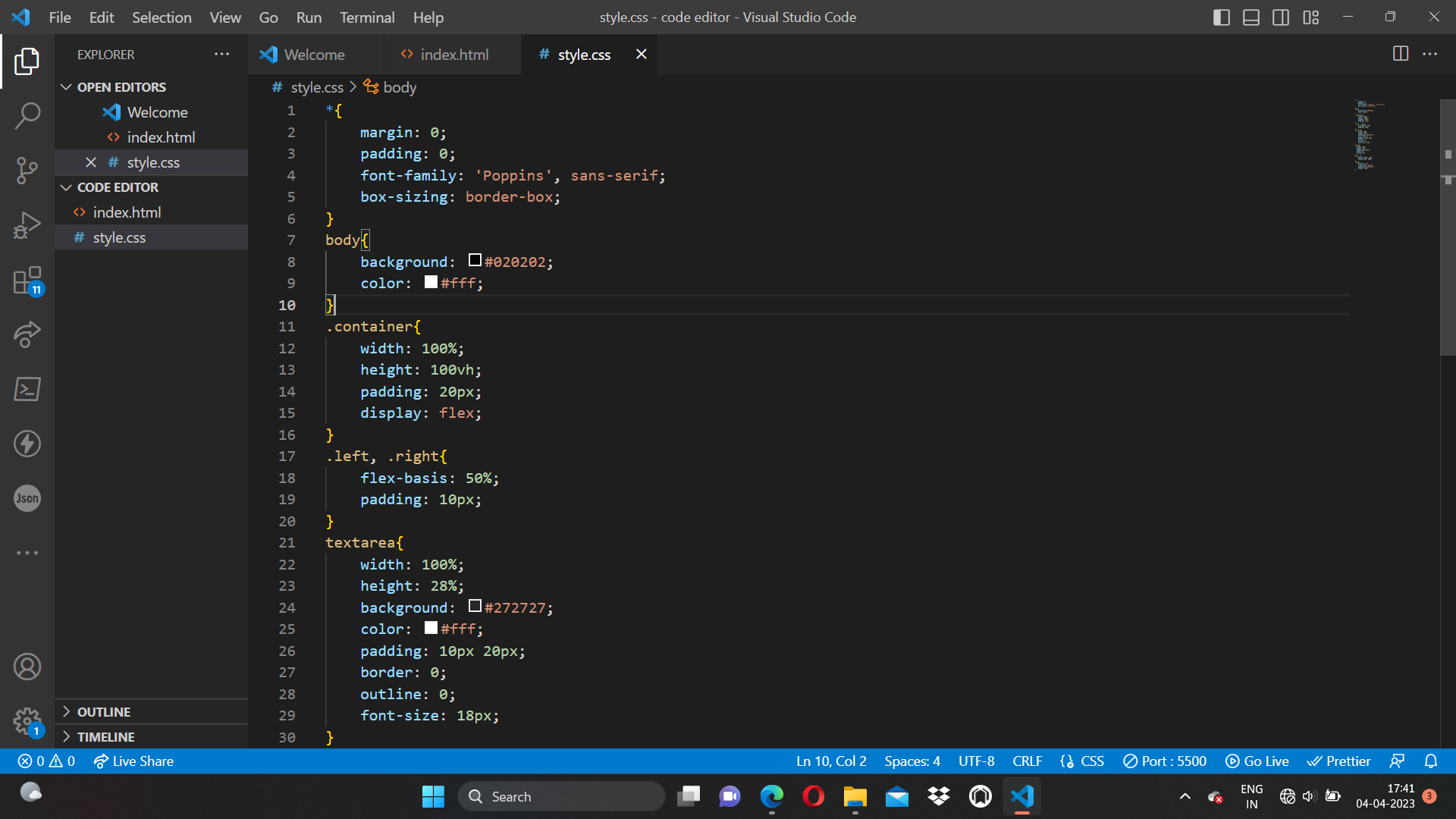Click the editor vertical scrollbar

(x=1448, y=227)
